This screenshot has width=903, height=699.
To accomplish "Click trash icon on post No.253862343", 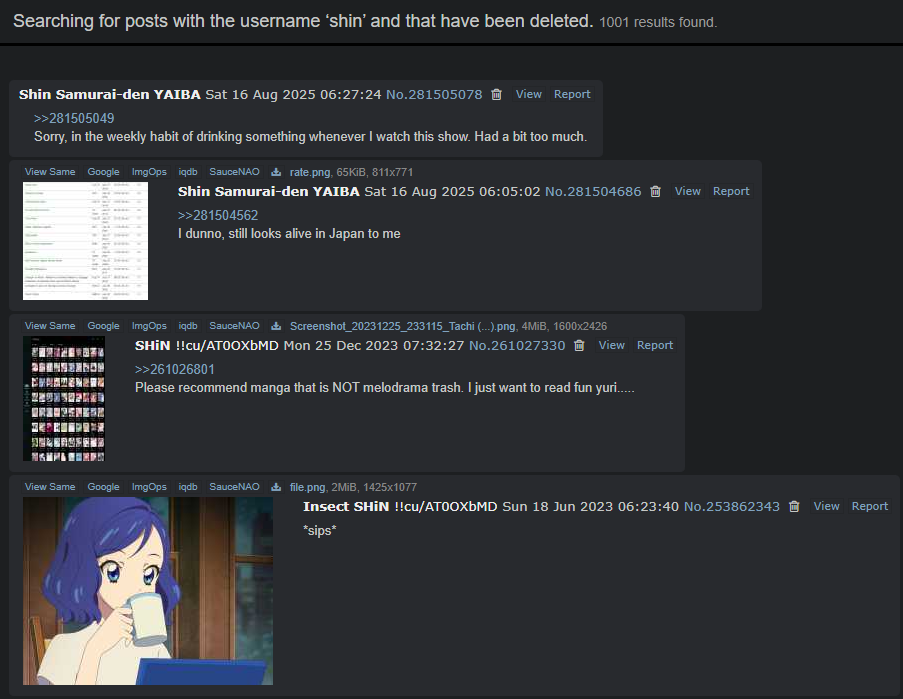I will pos(794,506).
